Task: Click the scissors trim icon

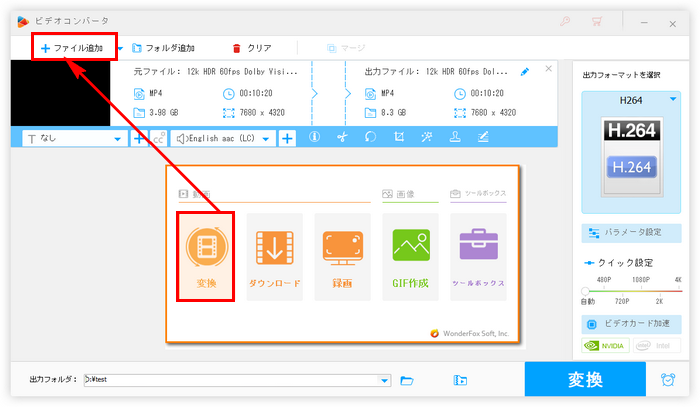Action: point(342,138)
